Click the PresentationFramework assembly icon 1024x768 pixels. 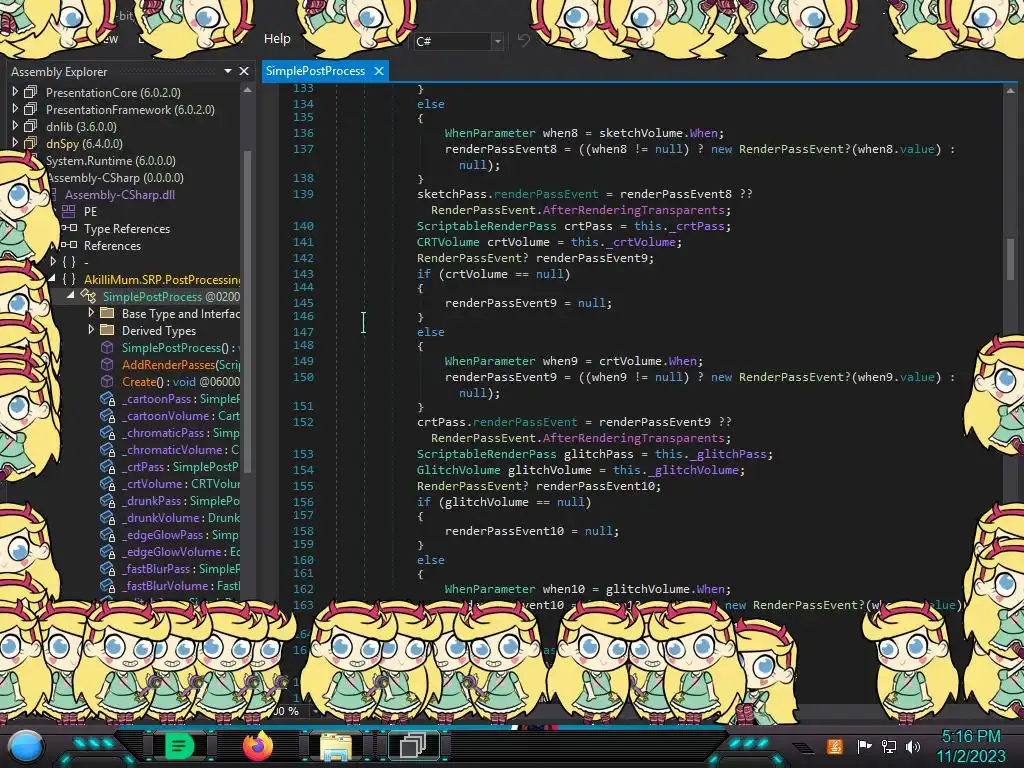31,109
